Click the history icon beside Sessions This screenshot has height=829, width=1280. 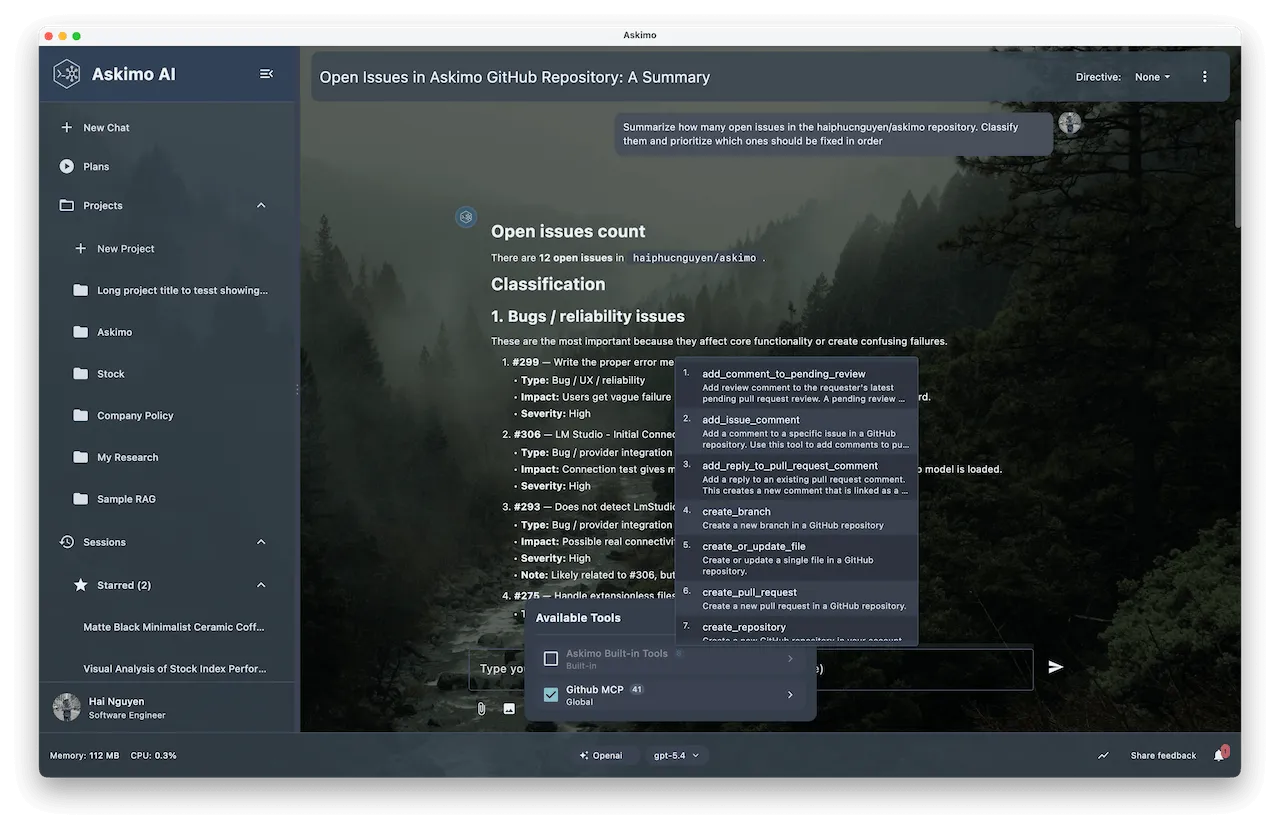click(67, 542)
